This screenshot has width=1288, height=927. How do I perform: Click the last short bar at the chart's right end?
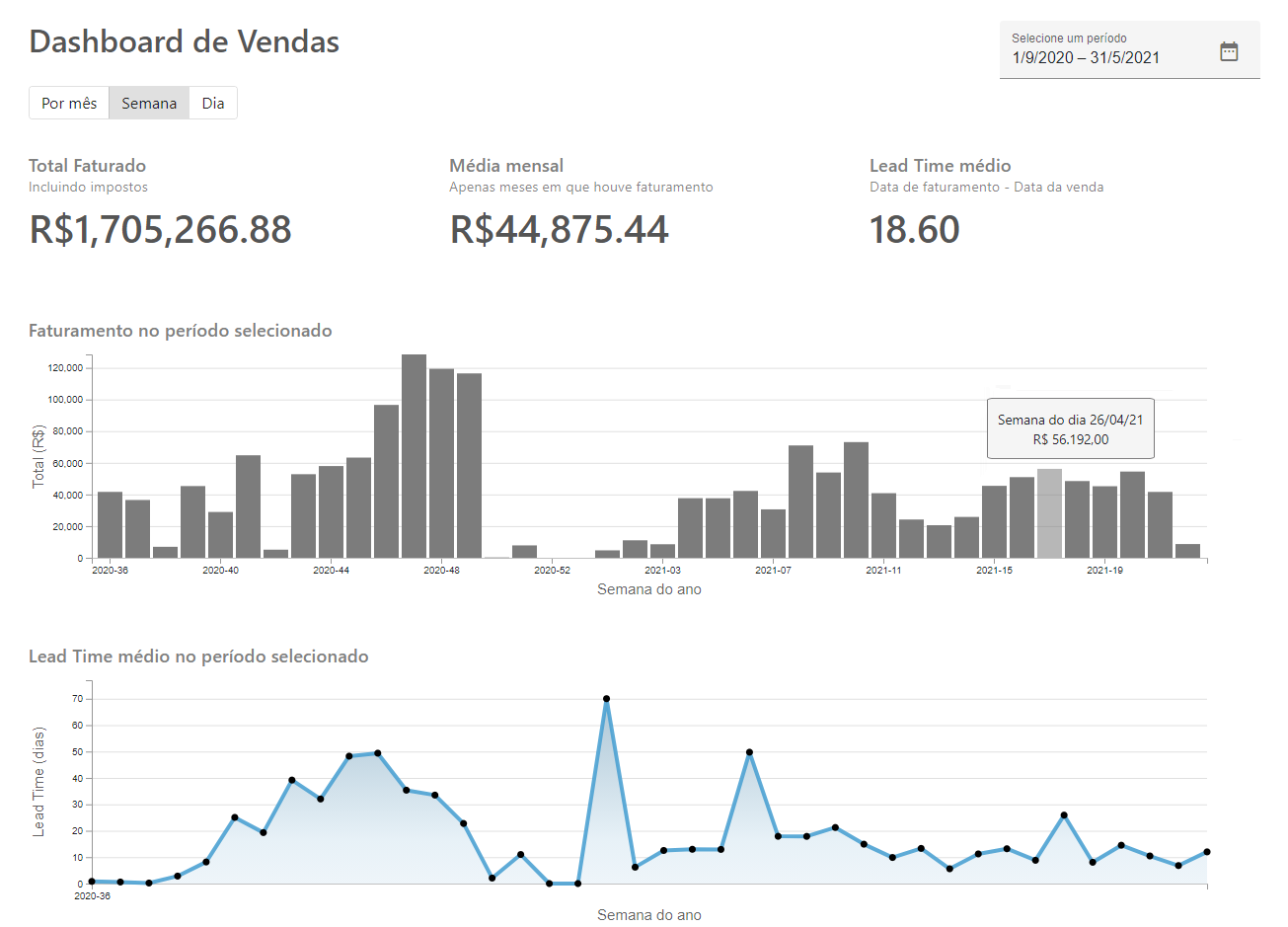click(1187, 551)
